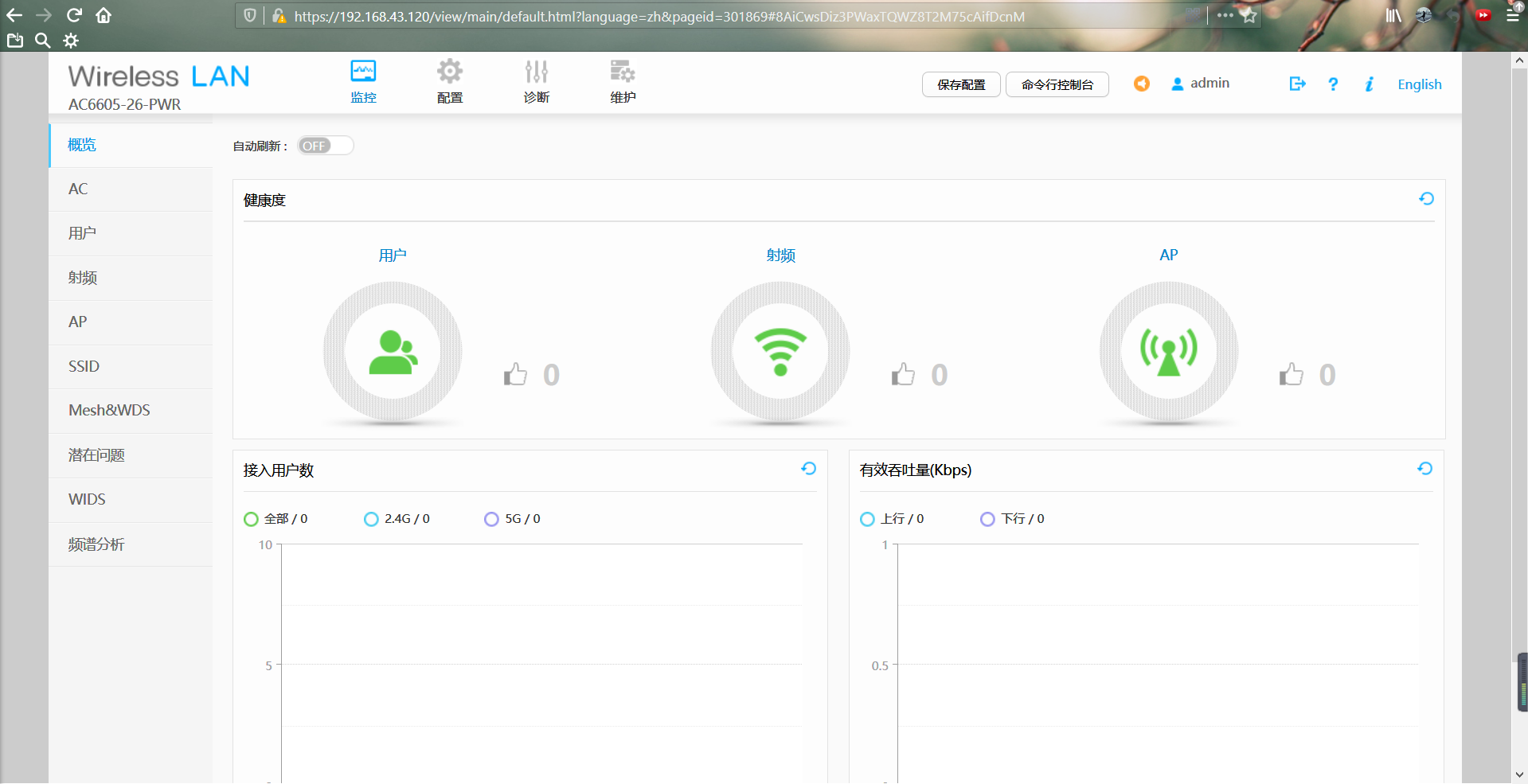This screenshot has height=784, width=1528.
Task: Select SSID in the sidebar
Action: (131, 366)
